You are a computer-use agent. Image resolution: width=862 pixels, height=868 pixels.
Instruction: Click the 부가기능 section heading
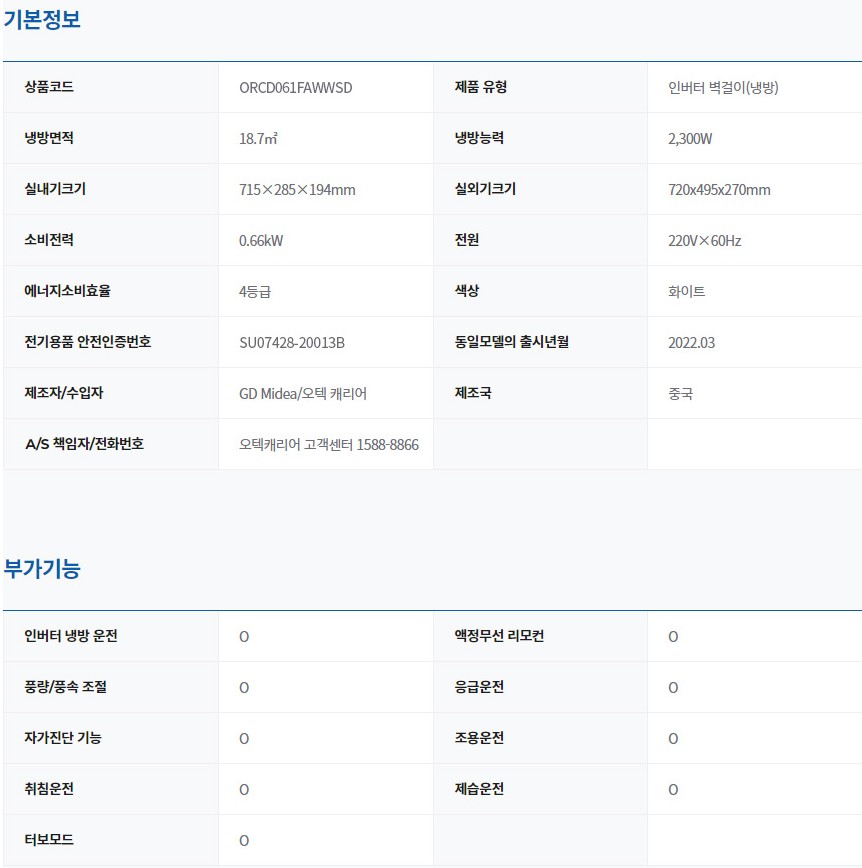pos(42,569)
